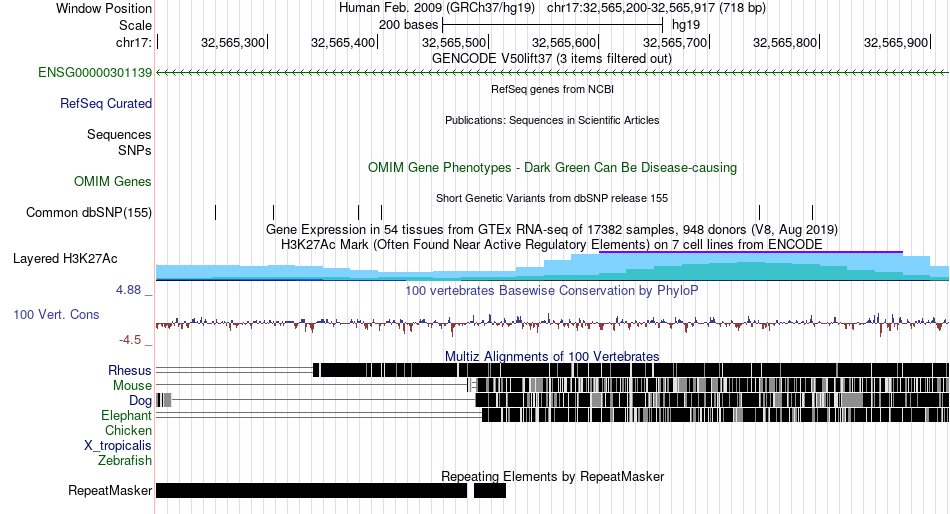Viewport: 950px width, 514px height.
Task: Click the Elephant alignment label
Action: tap(126, 416)
